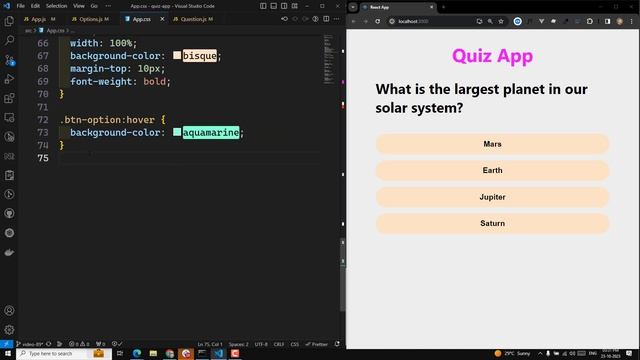Screen dimensions: 640x360
Task: Reload the localhost page in browser
Action: coord(378,21)
